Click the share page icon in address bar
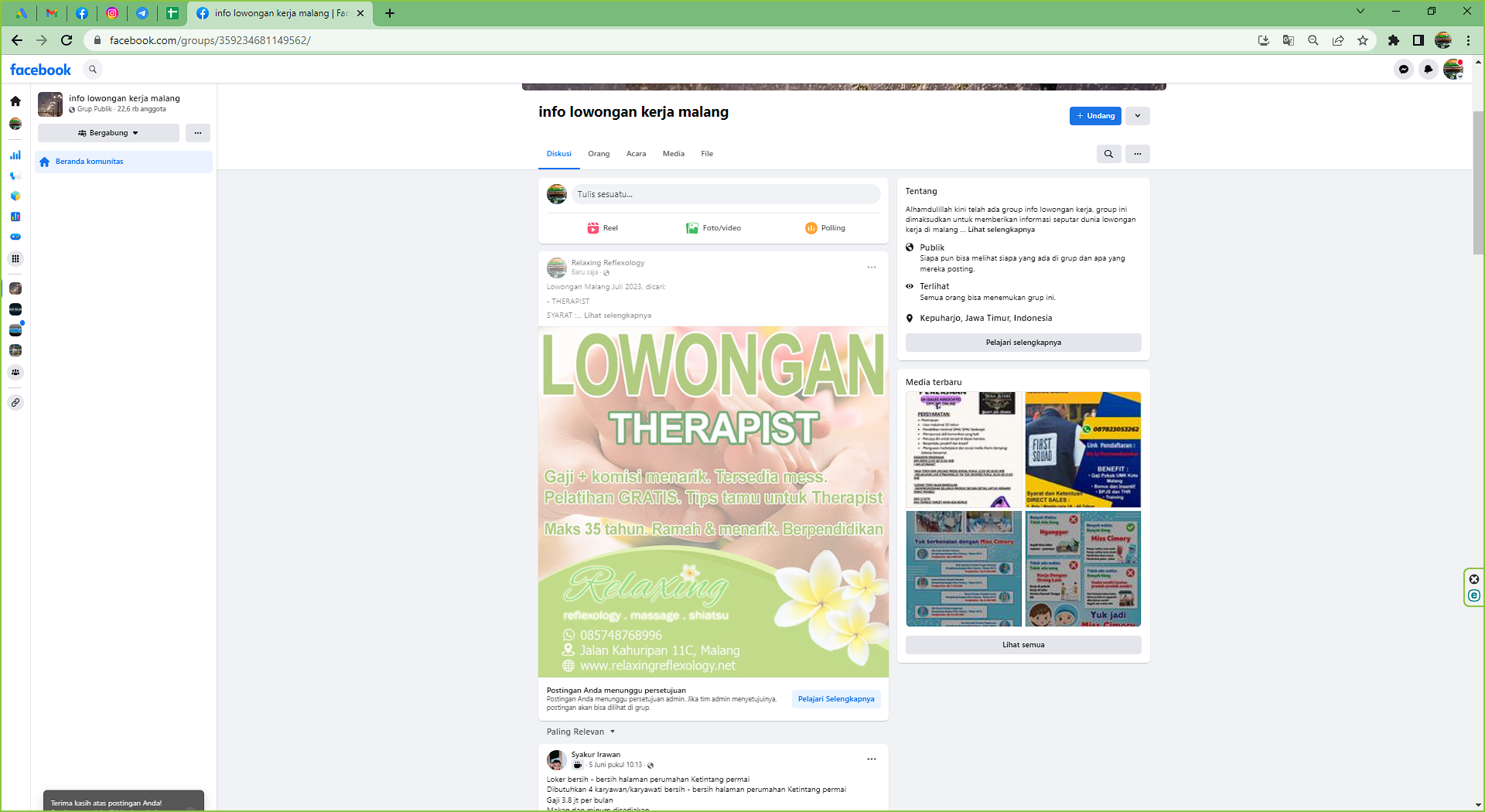Viewport: 1485px width, 812px height. click(x=1338, y=40)
